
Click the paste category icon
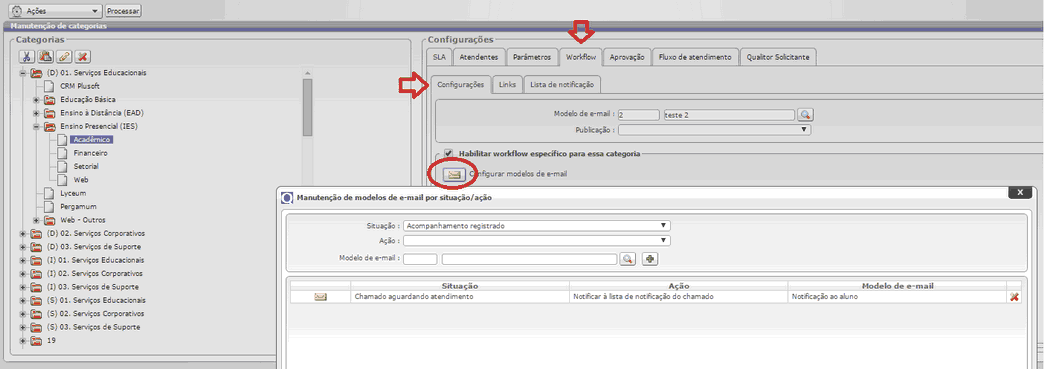pos(46,57)
